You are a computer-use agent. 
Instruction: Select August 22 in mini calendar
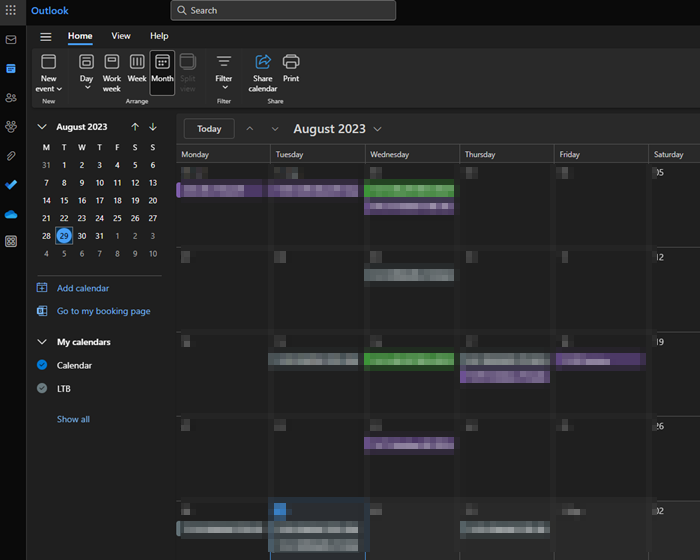(64, 218)
